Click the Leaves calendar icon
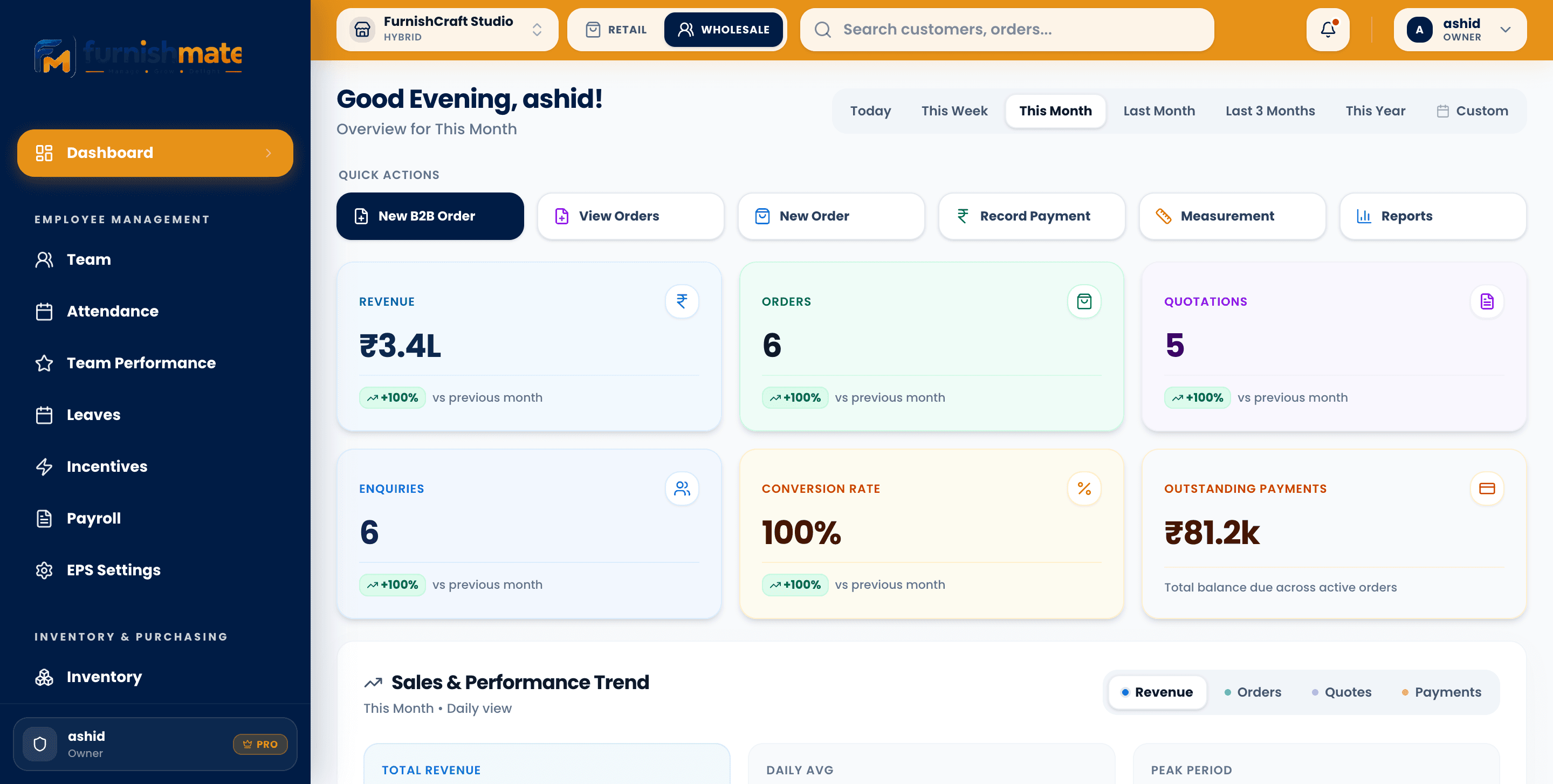This screenshot has height=784, width=1553. [x=44, y=415]
